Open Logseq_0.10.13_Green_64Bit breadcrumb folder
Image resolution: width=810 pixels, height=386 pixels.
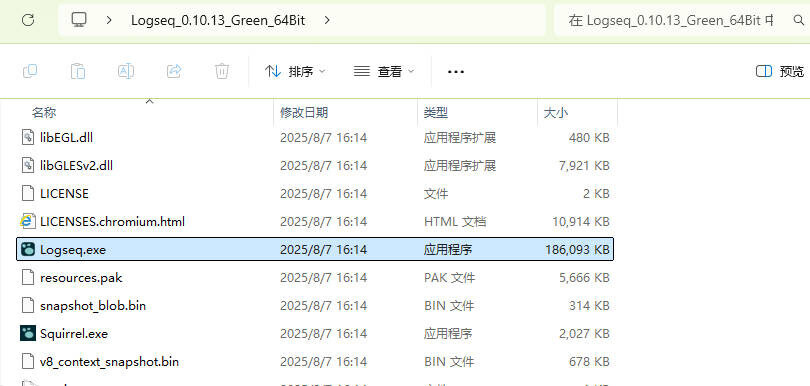pos(218,21)
